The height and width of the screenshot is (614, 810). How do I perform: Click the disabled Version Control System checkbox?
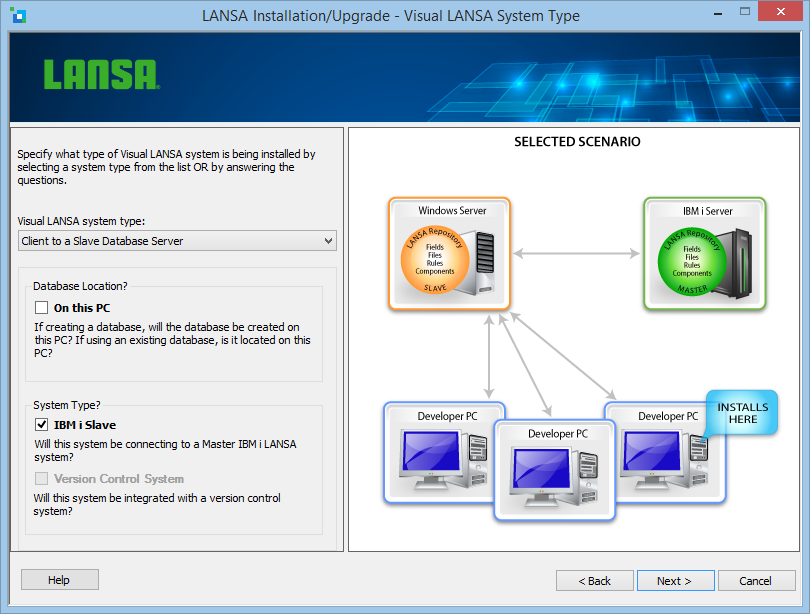click(41, 478)
